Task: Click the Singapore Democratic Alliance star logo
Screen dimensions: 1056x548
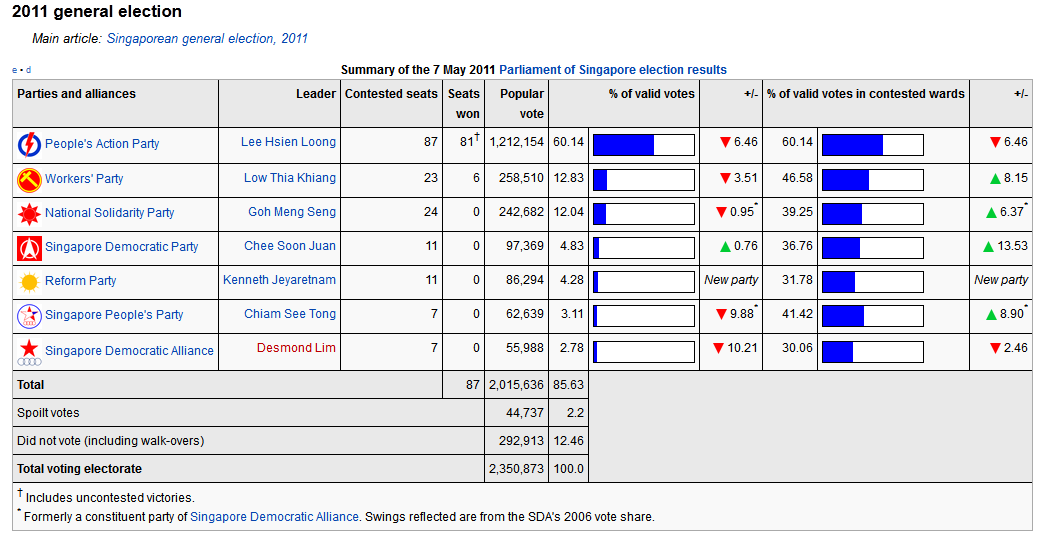Action: click(x=29, y=351)
